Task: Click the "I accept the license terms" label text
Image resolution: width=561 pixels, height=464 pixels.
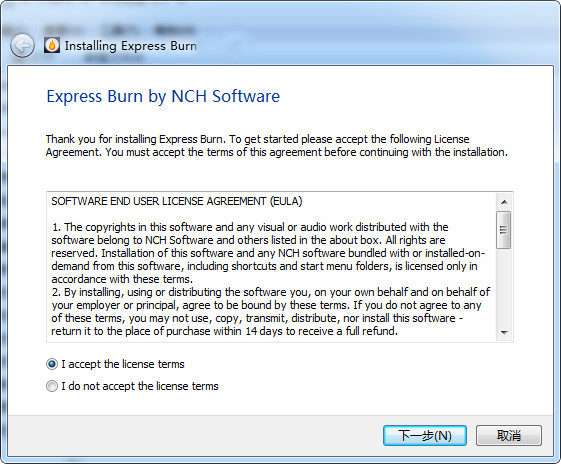Action: (123, 364)
